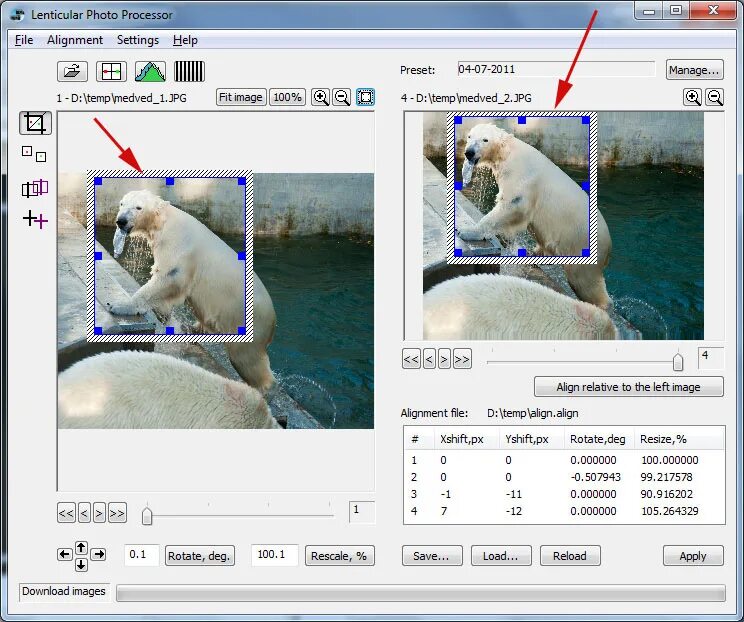Viewport: 744px width, 622px height.
Task: Open images with the folder toolbar icon
Action: point(72,72)
